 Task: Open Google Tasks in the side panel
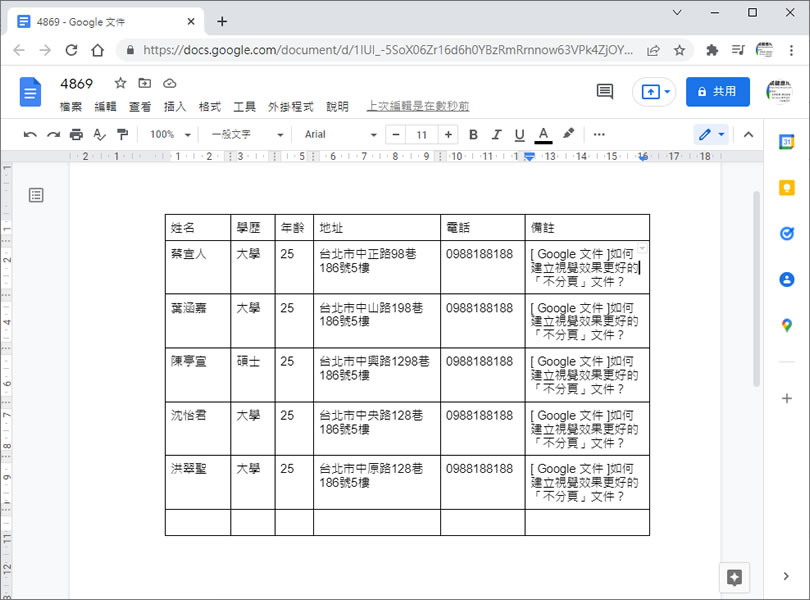click(x=786, y=234)
